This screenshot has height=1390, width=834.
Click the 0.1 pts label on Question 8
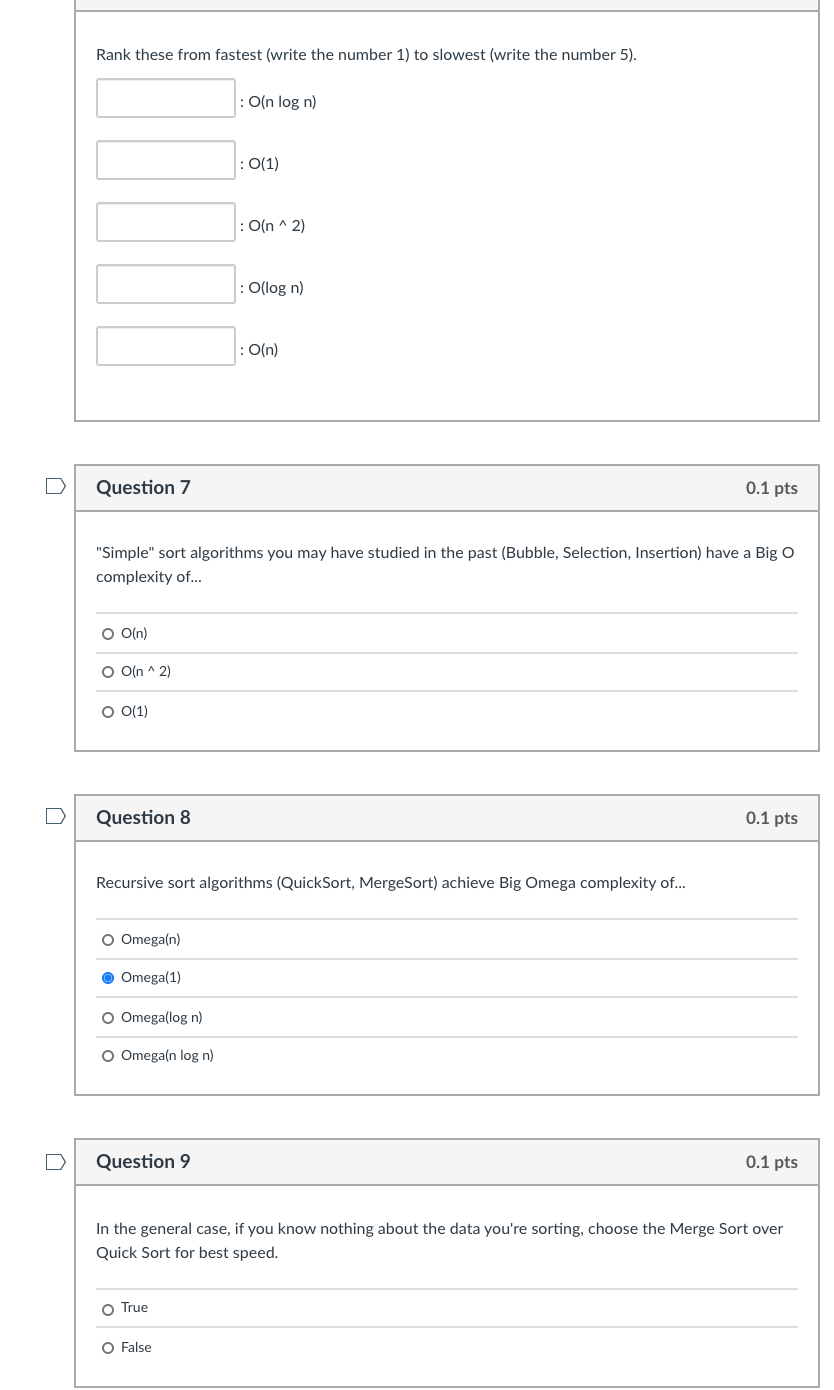[771, 817]
